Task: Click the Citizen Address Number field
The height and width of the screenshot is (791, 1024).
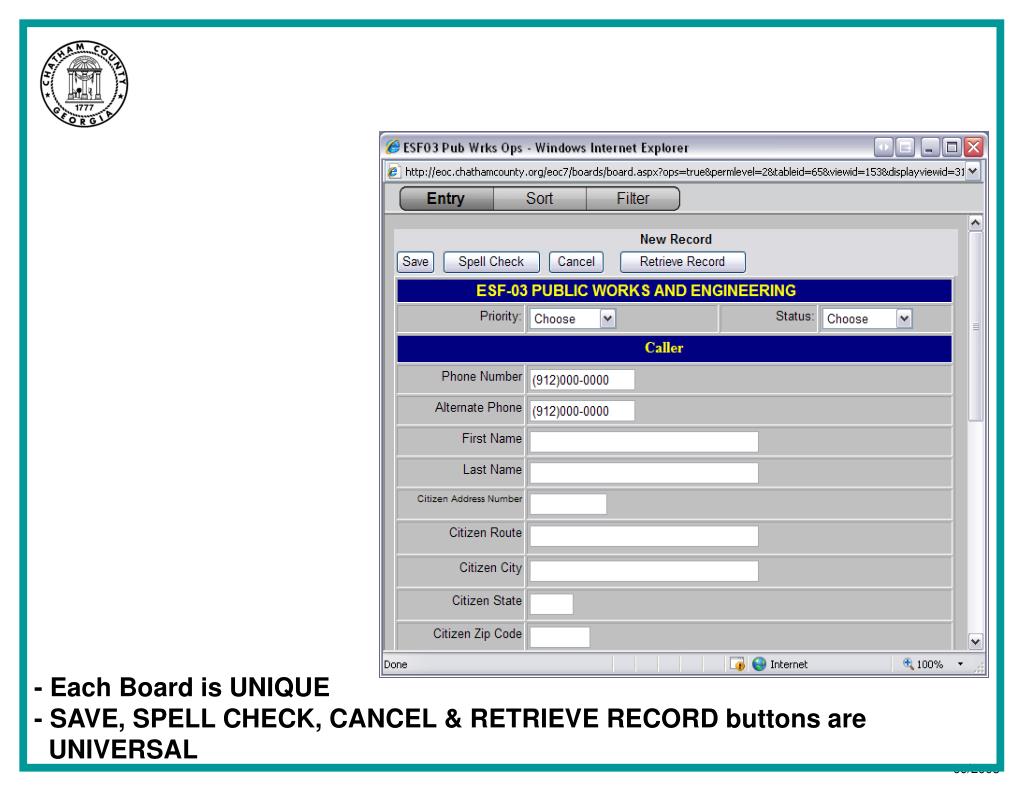Action: point(568,504)
